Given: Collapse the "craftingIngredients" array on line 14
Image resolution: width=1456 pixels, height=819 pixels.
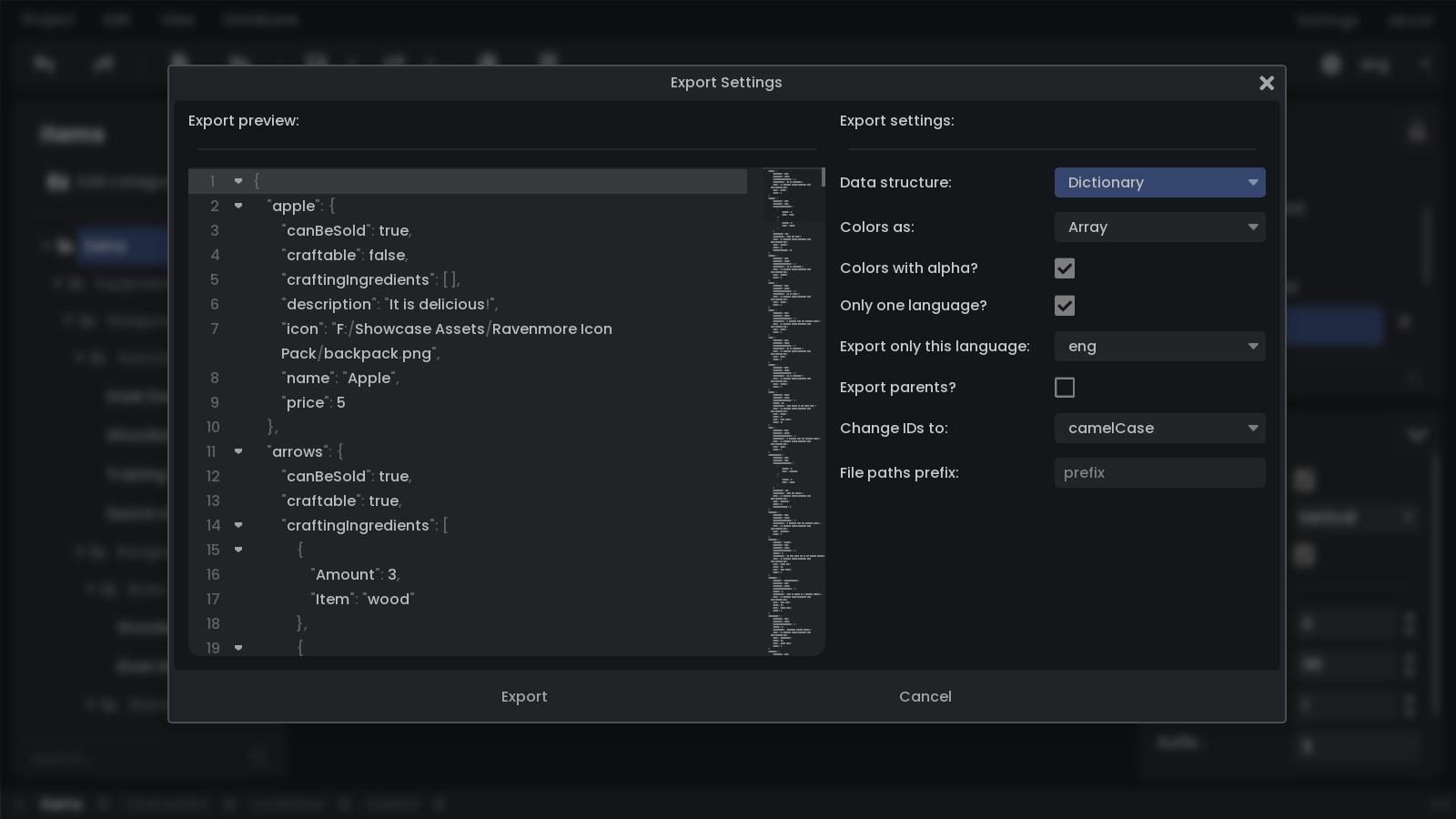Looking at the screenshot, I should pos(238,525).
